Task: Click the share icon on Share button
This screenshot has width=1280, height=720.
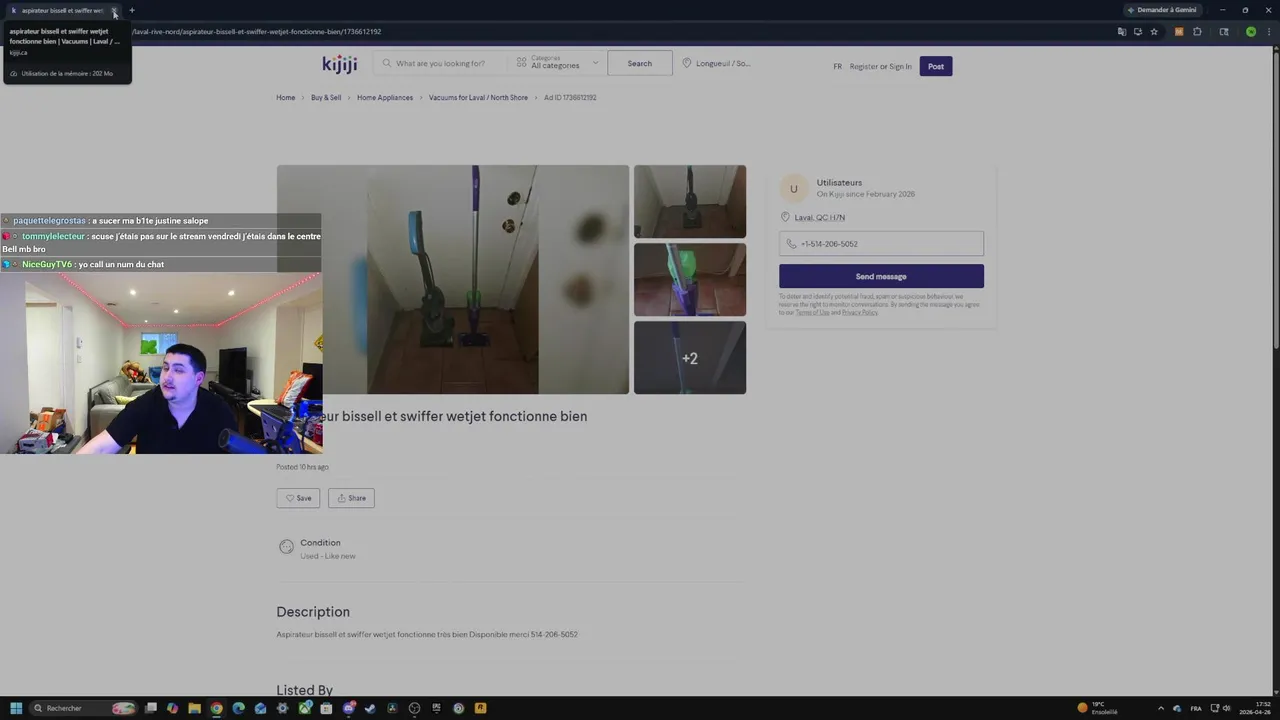Action: tap(341, 498)
